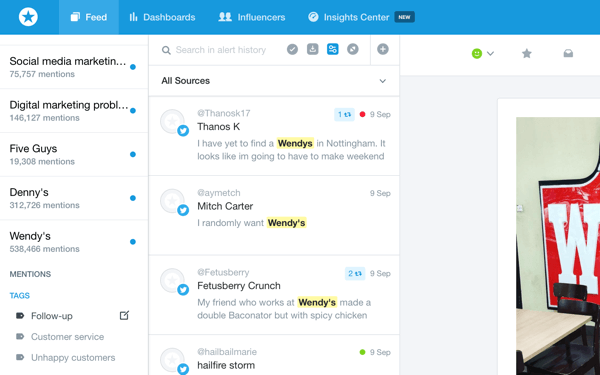This screenshot has width=600, height=375.
Task: Mark all as read checkmark icon
Action: pos(292,49)
